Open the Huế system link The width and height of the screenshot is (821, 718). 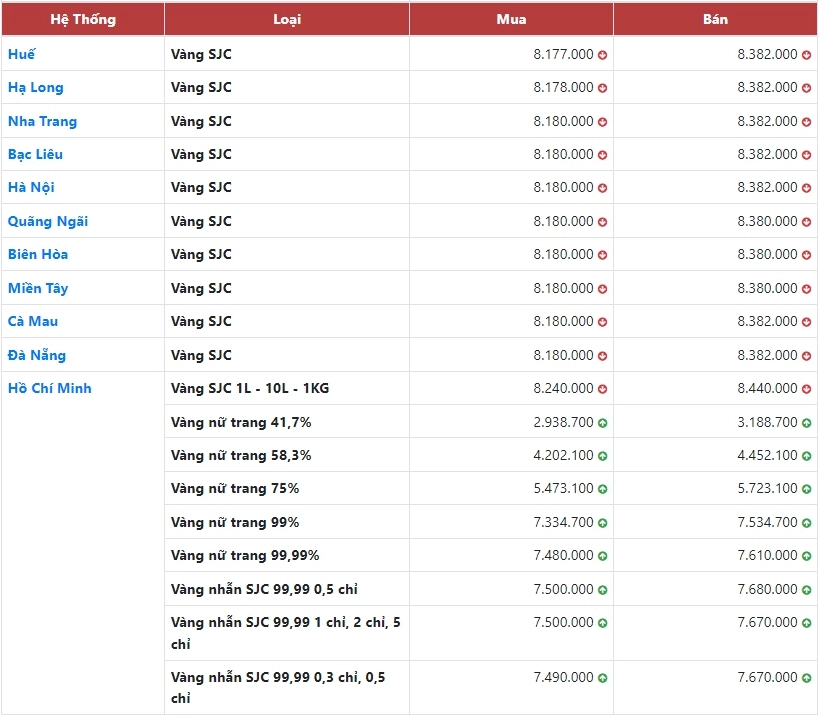[x=21, y=54]
